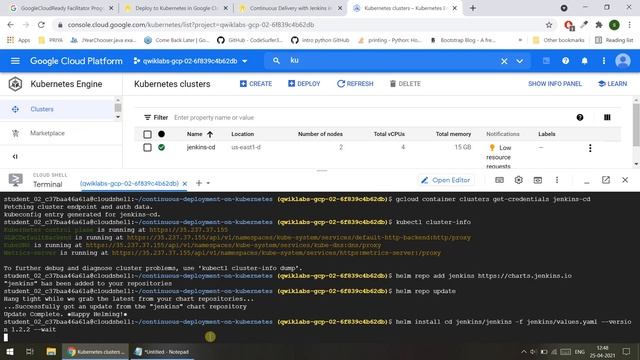The height and width of the screenshot is (360, 640).
Task: Open Marketplace in the sidebar
Action: point(47,133)
